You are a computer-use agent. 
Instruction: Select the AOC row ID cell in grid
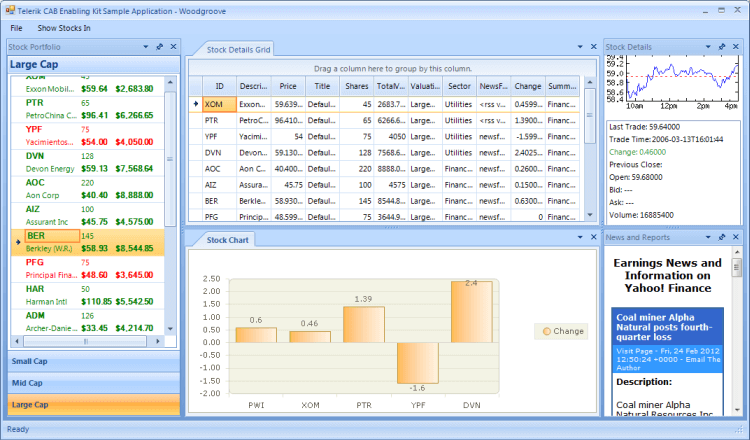click(220, 169)
